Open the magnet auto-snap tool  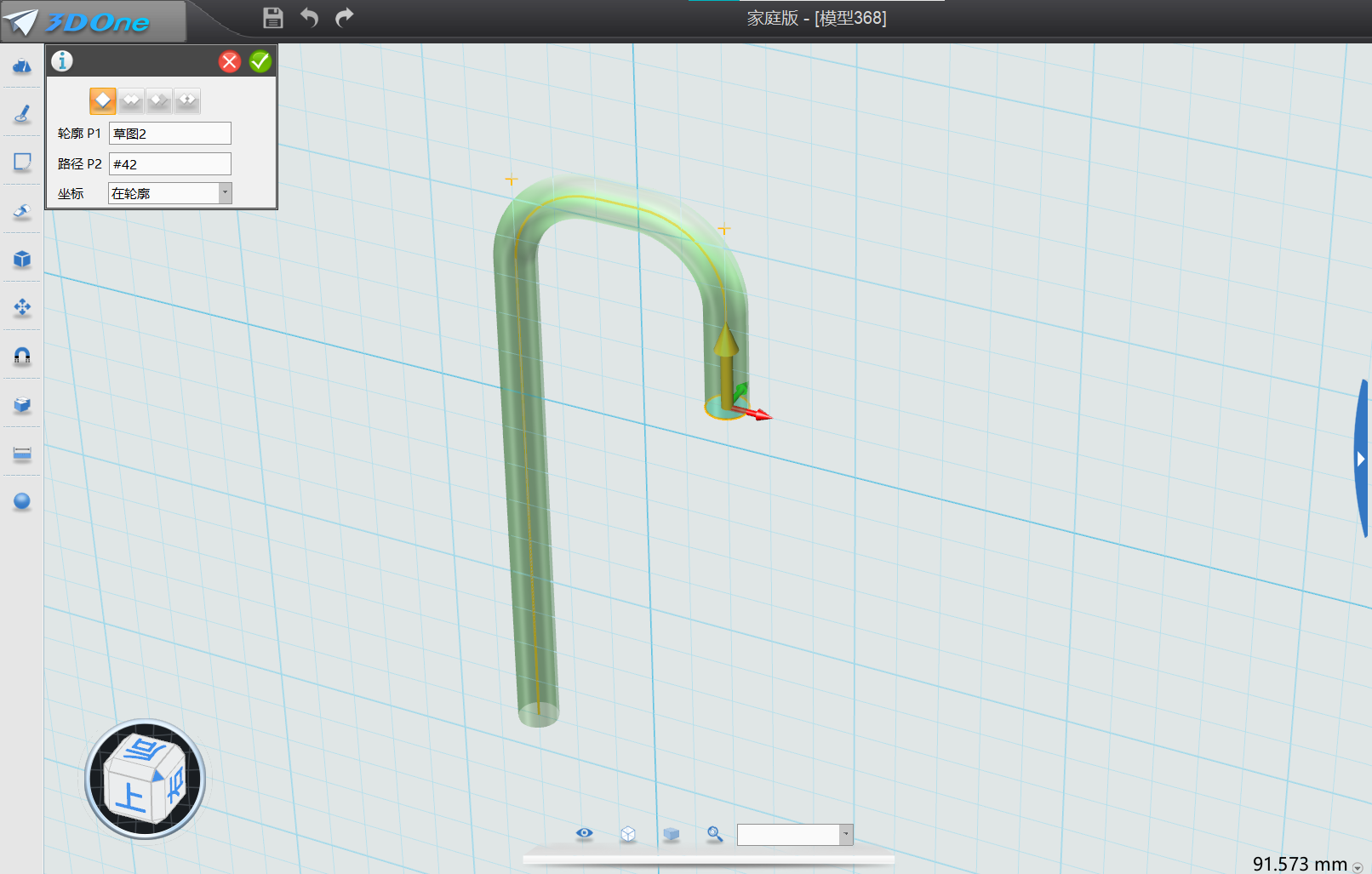(x=22, y=356)
